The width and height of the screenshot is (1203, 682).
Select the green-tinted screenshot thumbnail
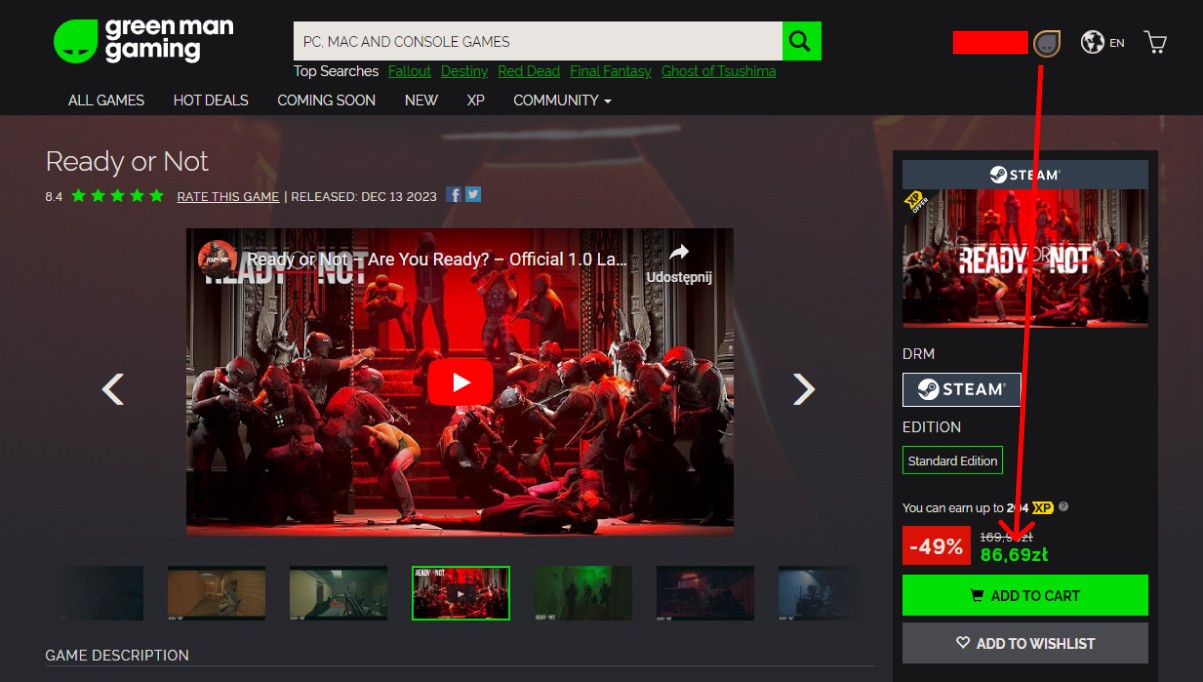coord(583,593)
